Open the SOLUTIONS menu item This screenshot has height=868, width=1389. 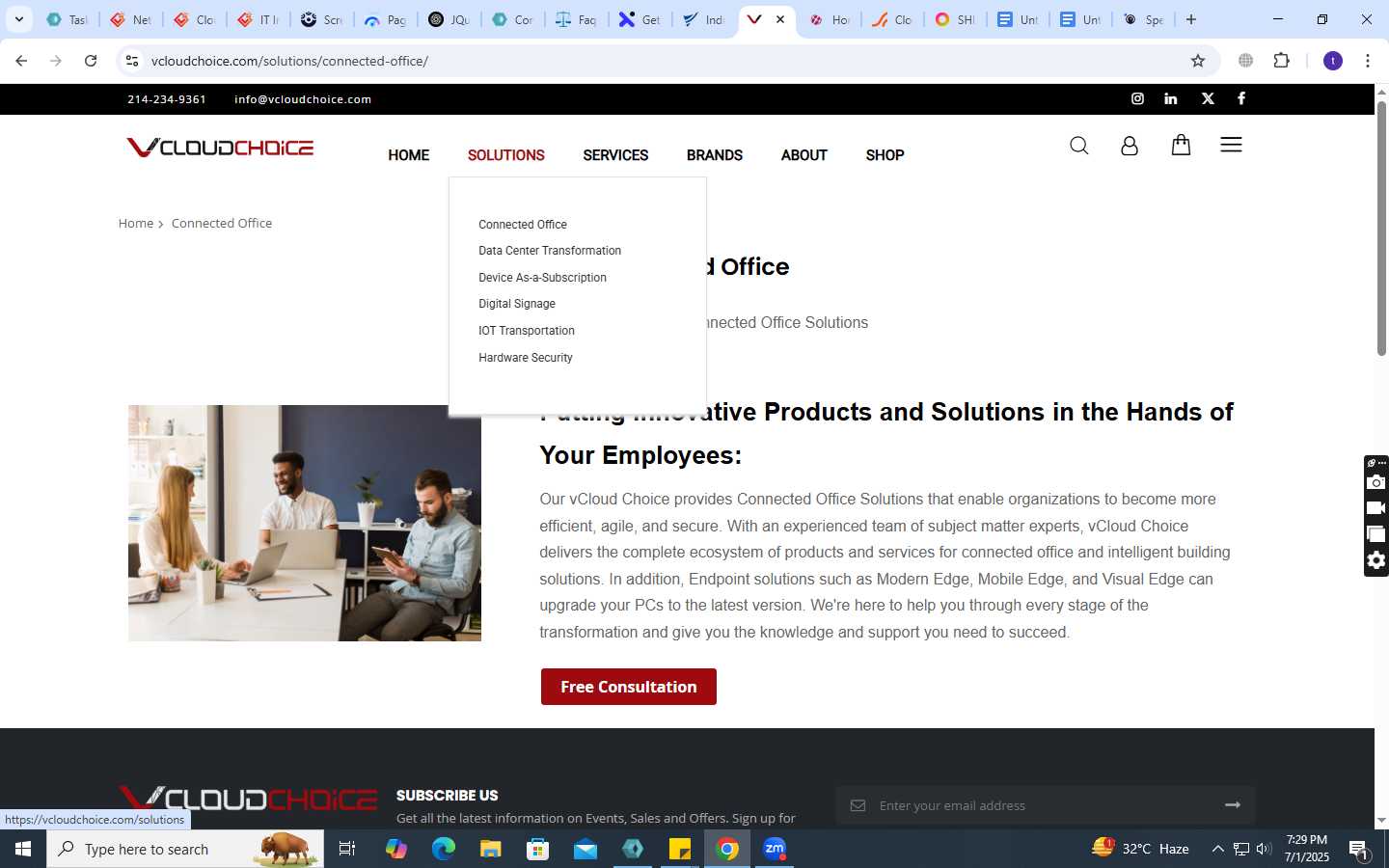point(506,155)
